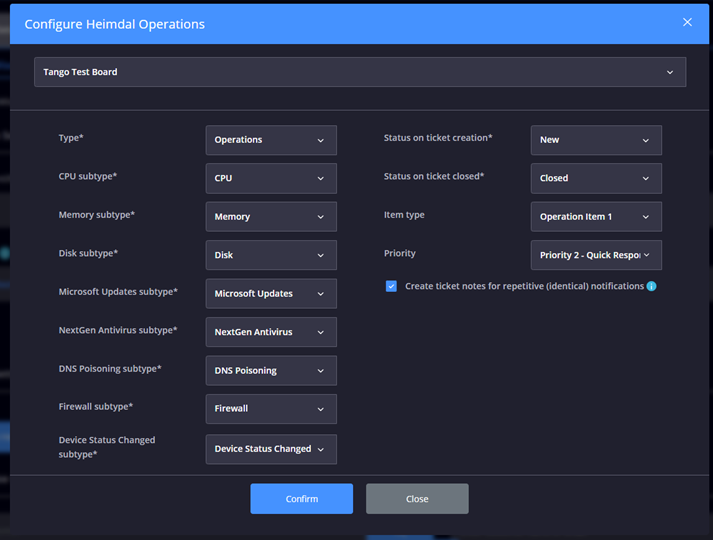
Task: Open the CPU subtype dropdown
Action: click(x=271, y=178)
